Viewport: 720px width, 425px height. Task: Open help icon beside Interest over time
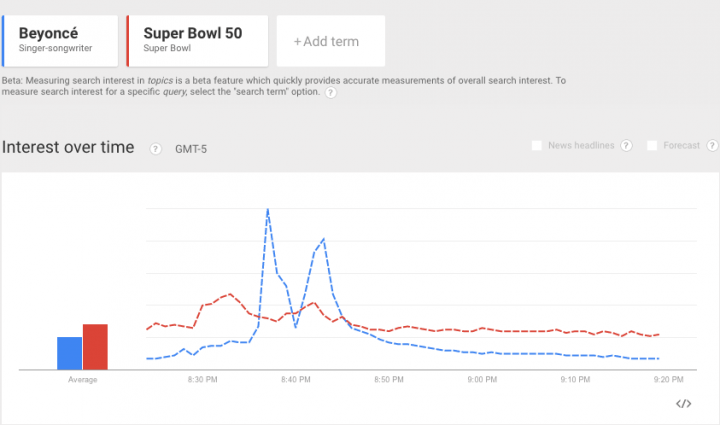coord(155,149)
